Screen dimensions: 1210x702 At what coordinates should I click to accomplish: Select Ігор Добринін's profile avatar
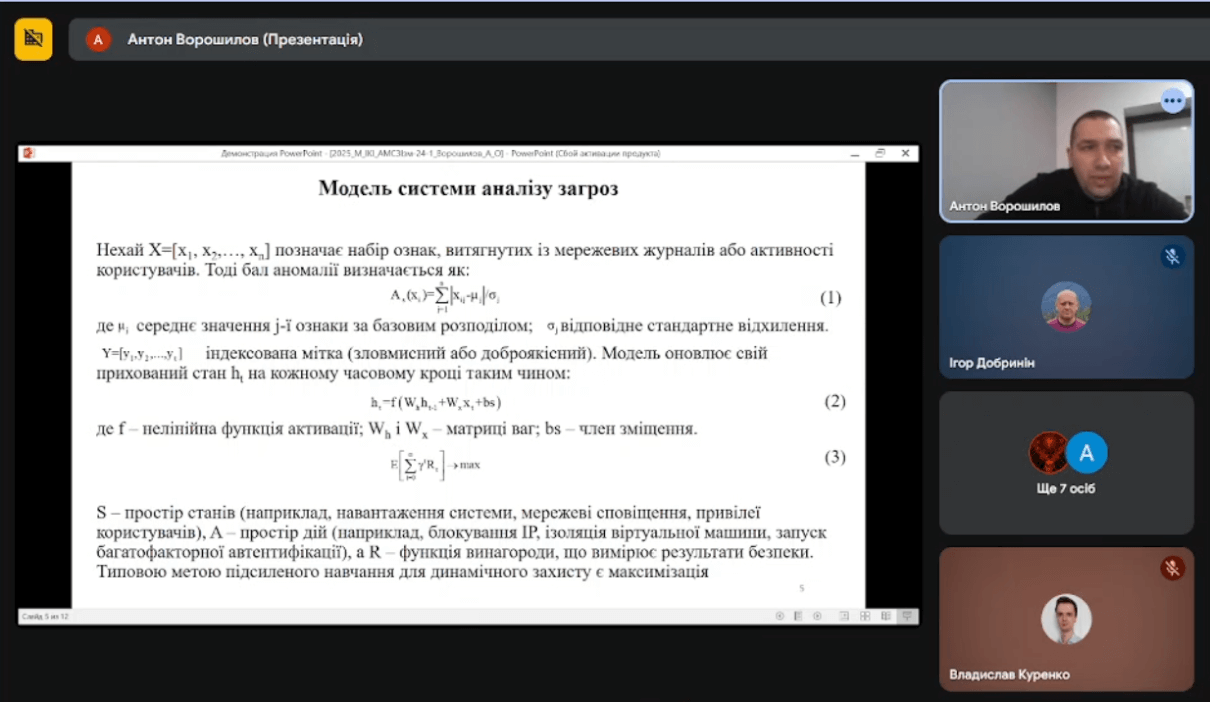1066,306
